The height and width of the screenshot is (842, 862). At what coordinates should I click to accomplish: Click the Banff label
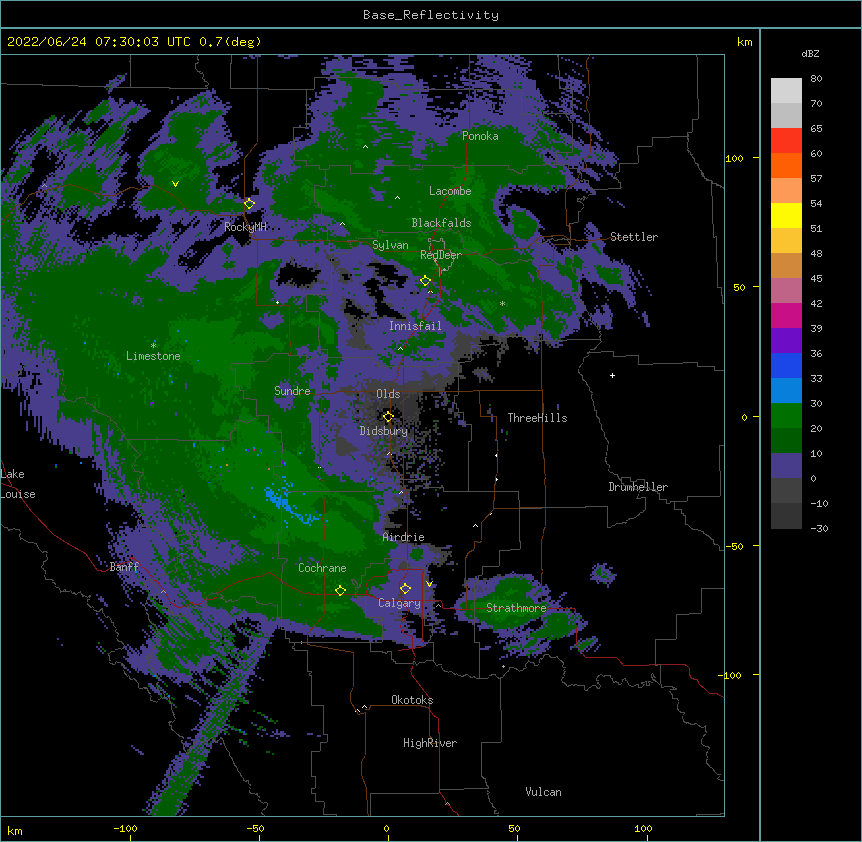(x=124, y=567)
